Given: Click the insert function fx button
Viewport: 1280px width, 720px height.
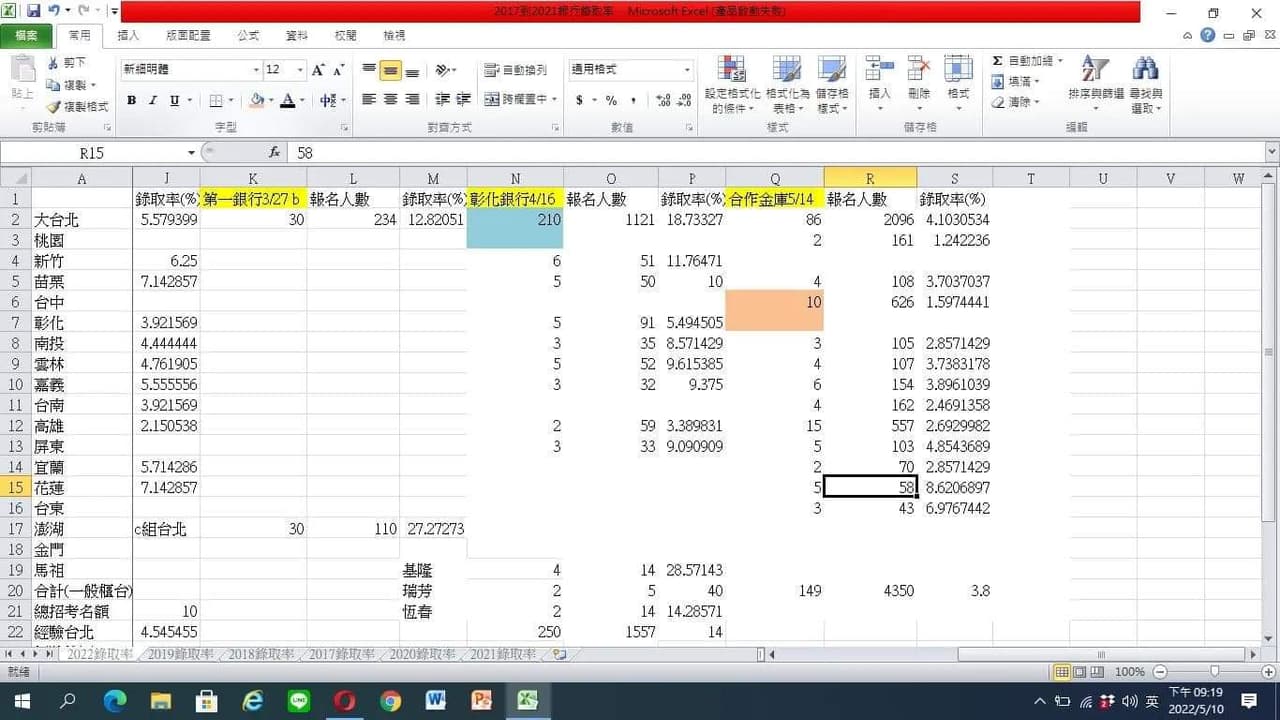Looking at the screenshot, I should tap(274, 153).
